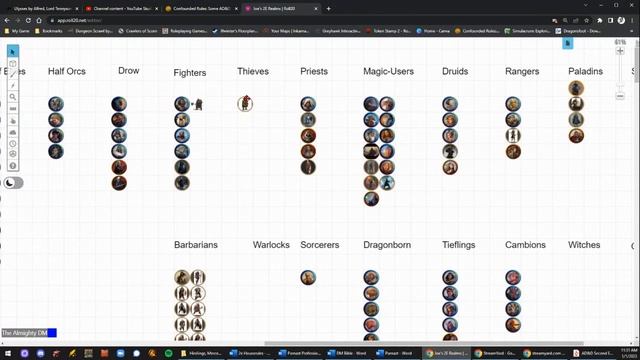The height and width of the screenshot is (360, 640).
Task: Select the Sorcerers token
Action: pyautogui.click(x=308, y=278)
